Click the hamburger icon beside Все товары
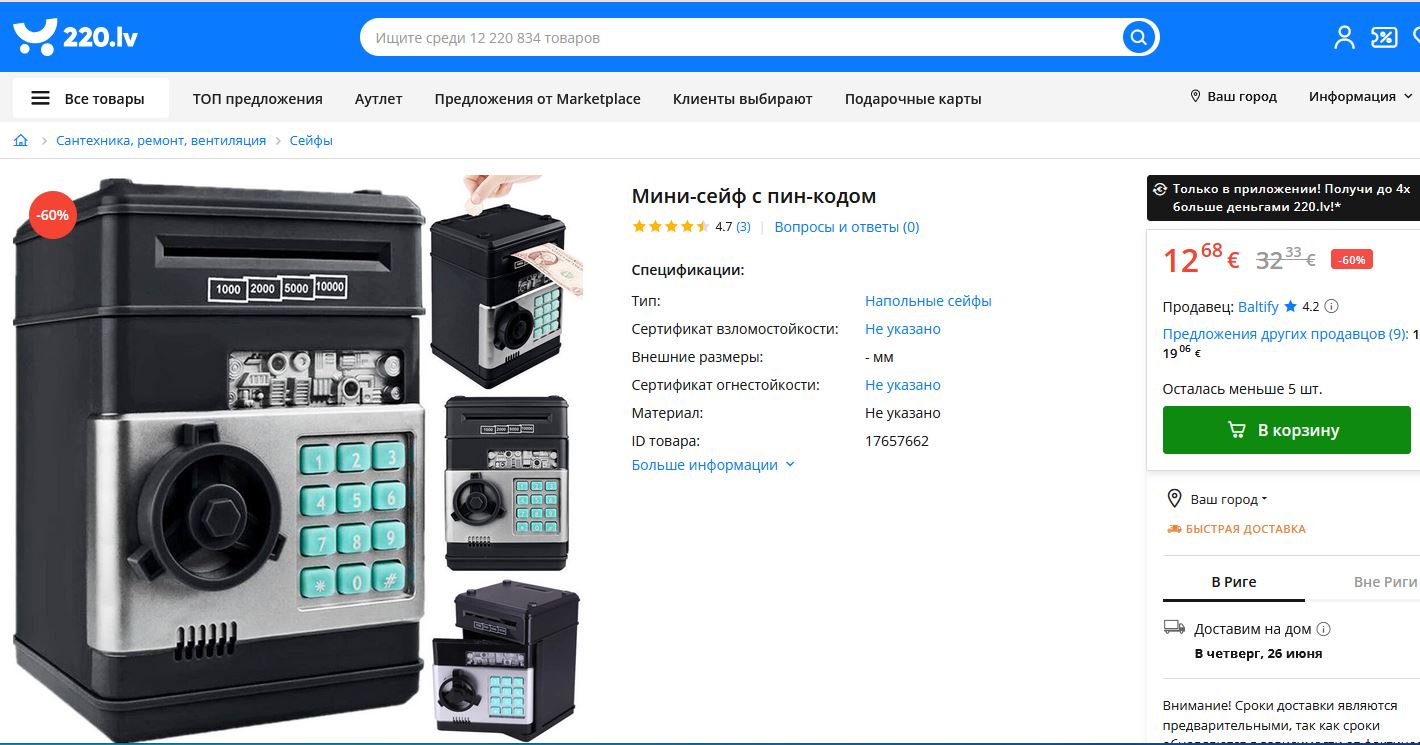This screenshot has height=745, width=1420. click(x=40, y=98)
